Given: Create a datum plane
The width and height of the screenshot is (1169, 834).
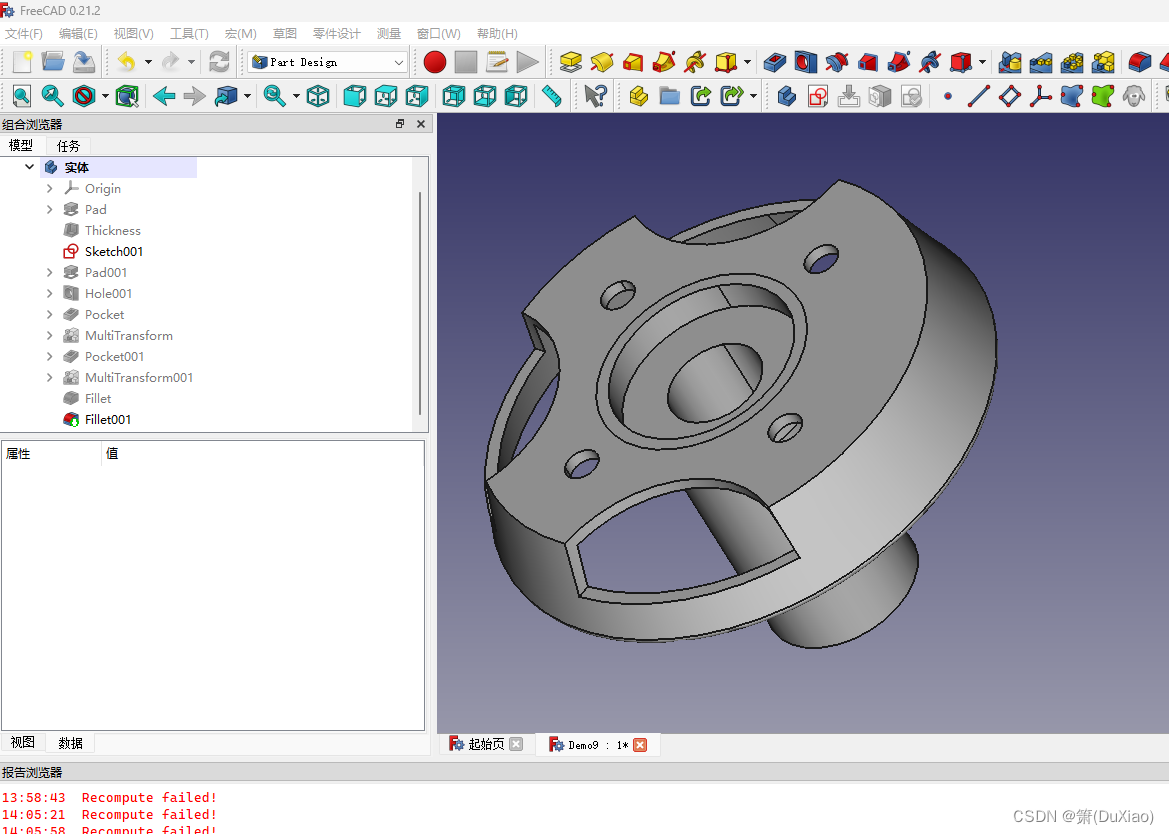Looking at the screenshot, I should point(1010,96).
